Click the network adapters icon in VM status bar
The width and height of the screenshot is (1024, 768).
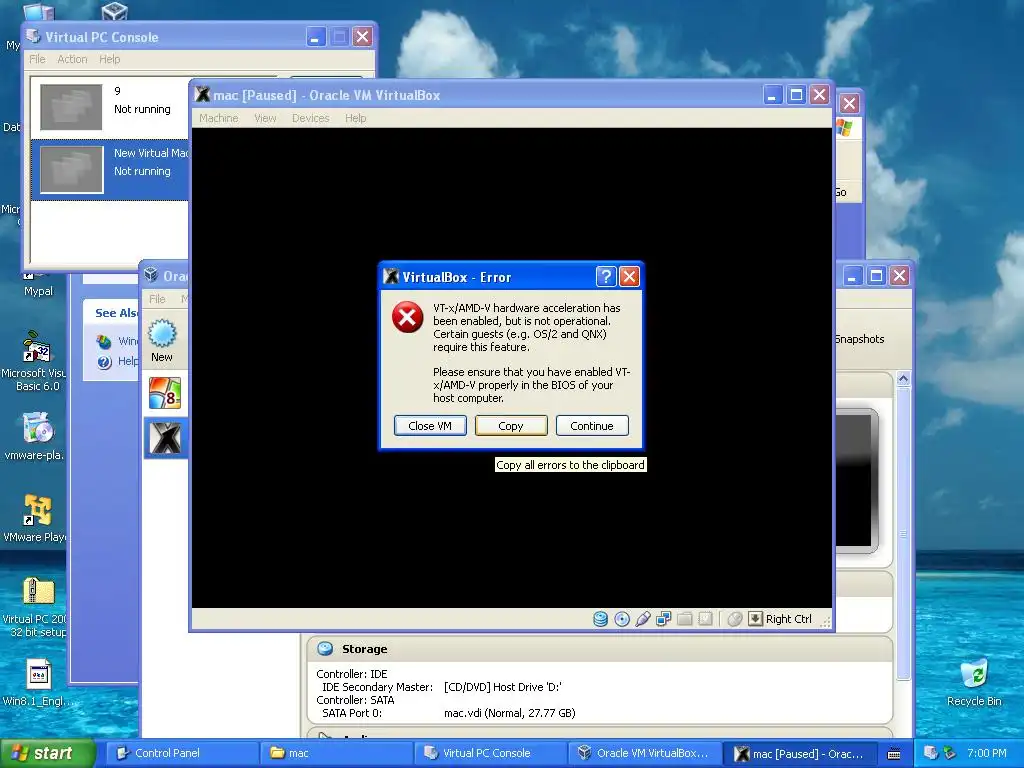pyautogui.click(x=664, y=618)
